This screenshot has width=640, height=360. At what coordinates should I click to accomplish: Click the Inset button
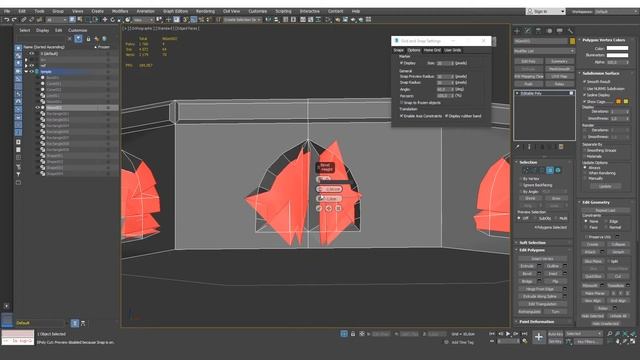tap(553, 274)
